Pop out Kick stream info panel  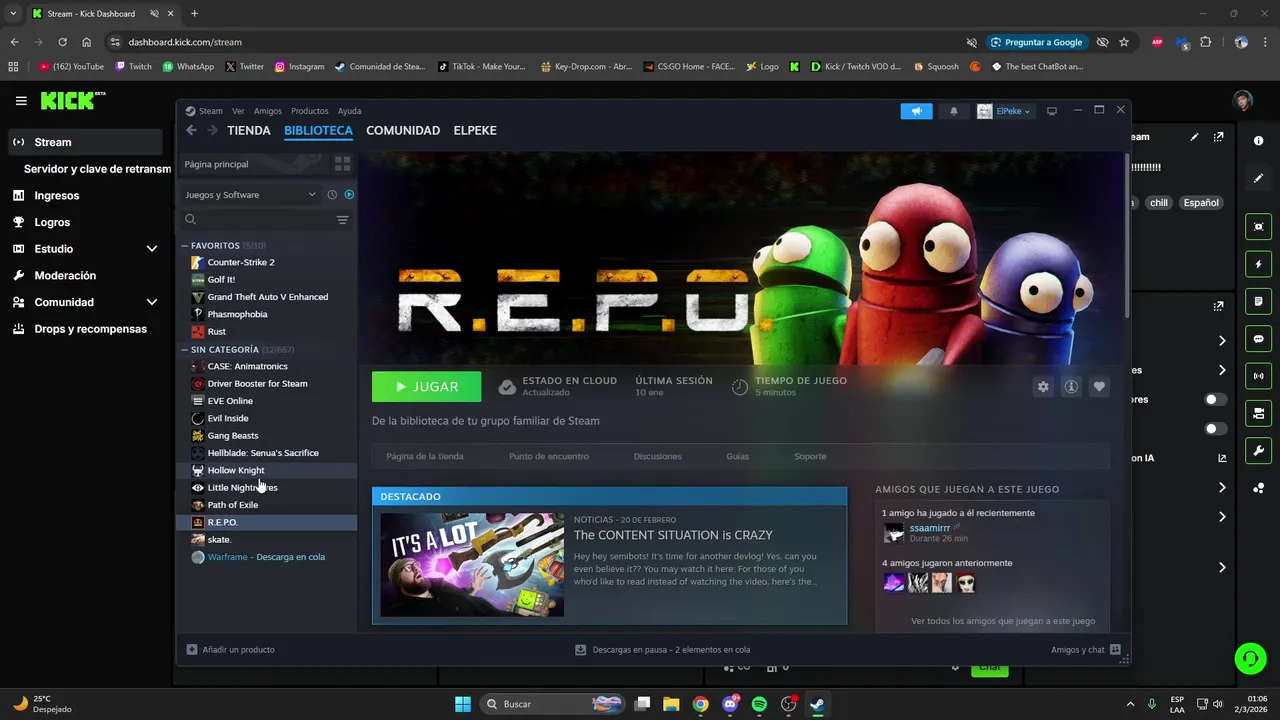click(x=1218, y=137)
